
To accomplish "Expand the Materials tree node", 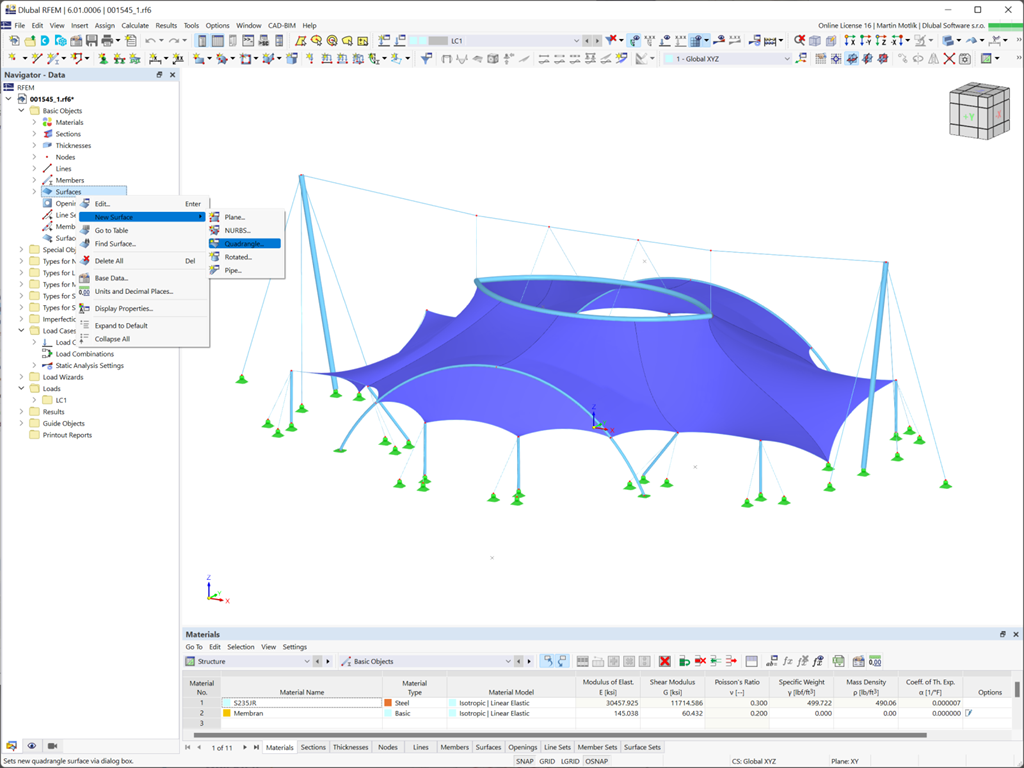I will coord(35,122).
